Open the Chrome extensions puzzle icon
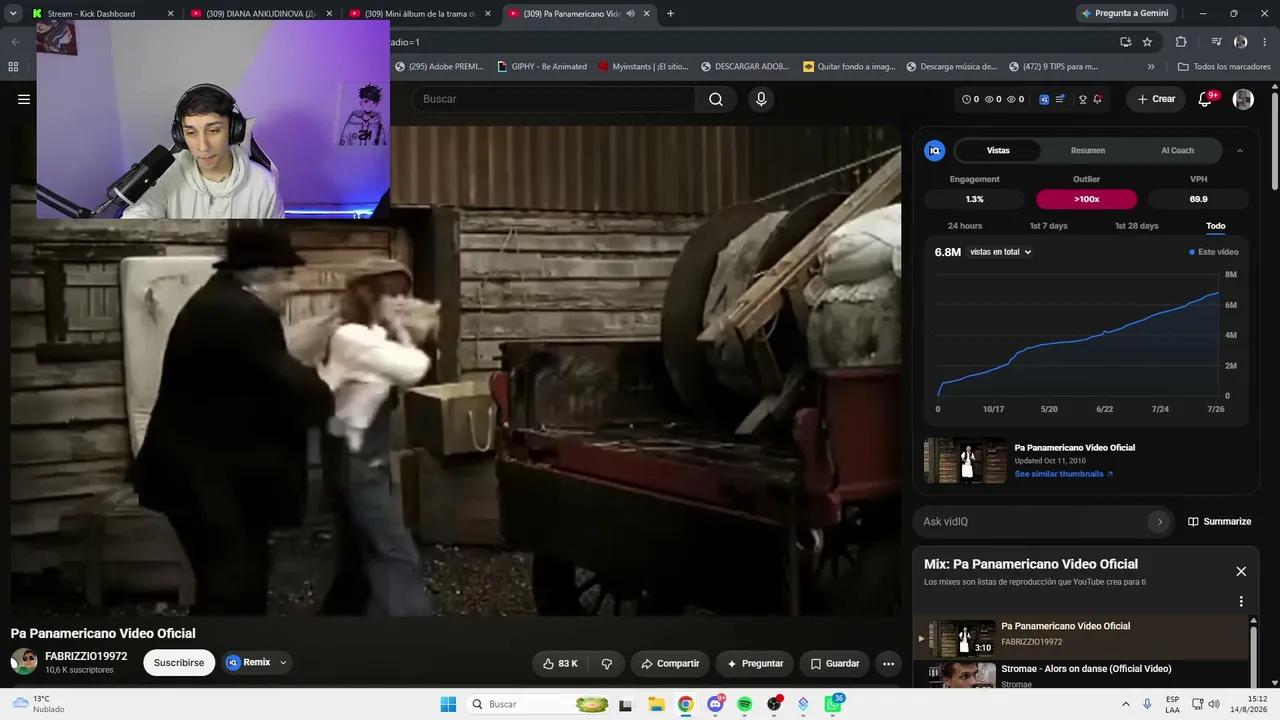This screenshot has width=1280, height=720. (x=1181, y=42)
